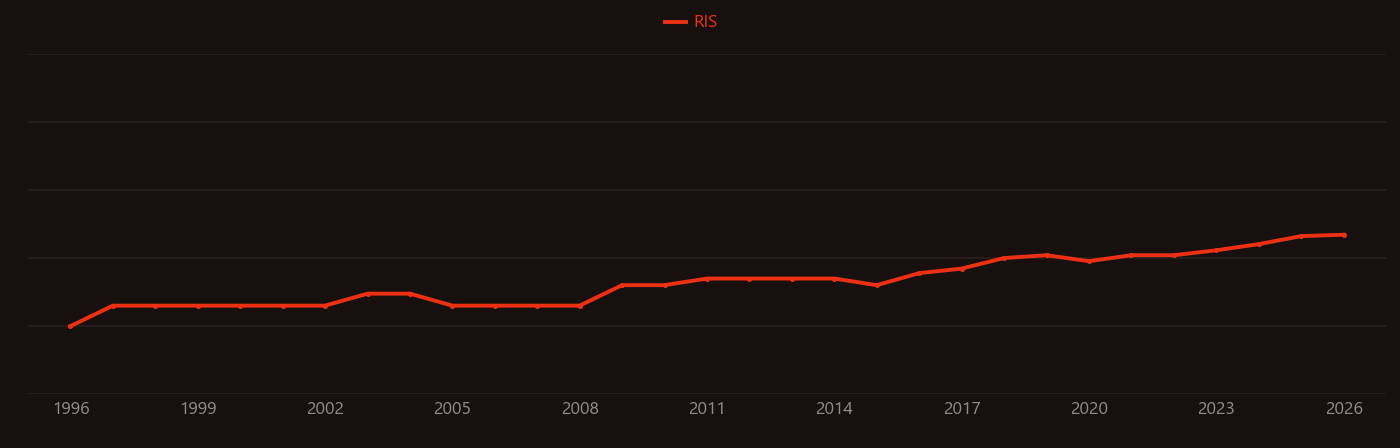Click the 2014 x-axis label
Viewport: 1400px width, 448px height.
point(834,408)
